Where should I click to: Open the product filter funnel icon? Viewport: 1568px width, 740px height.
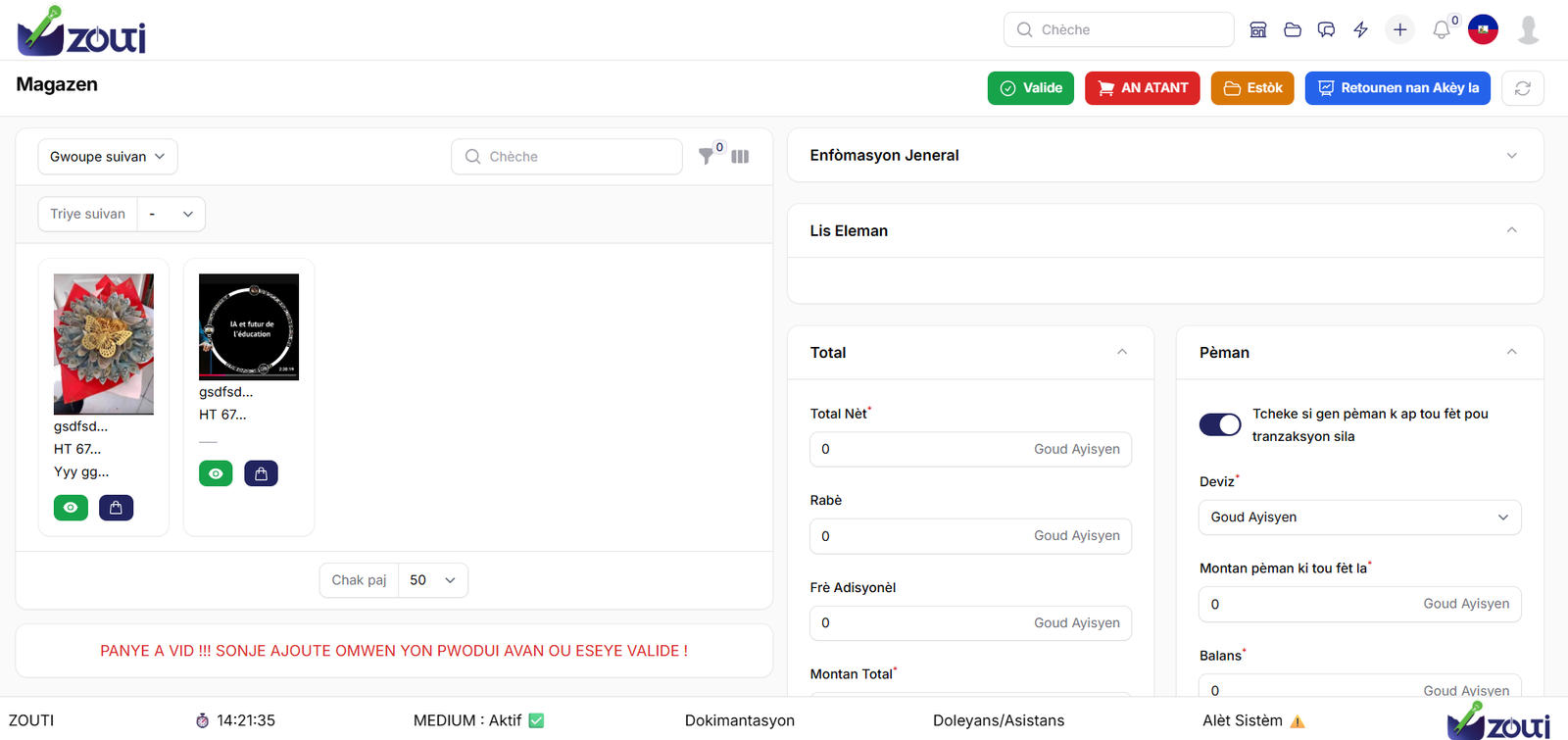pos(706,156)
